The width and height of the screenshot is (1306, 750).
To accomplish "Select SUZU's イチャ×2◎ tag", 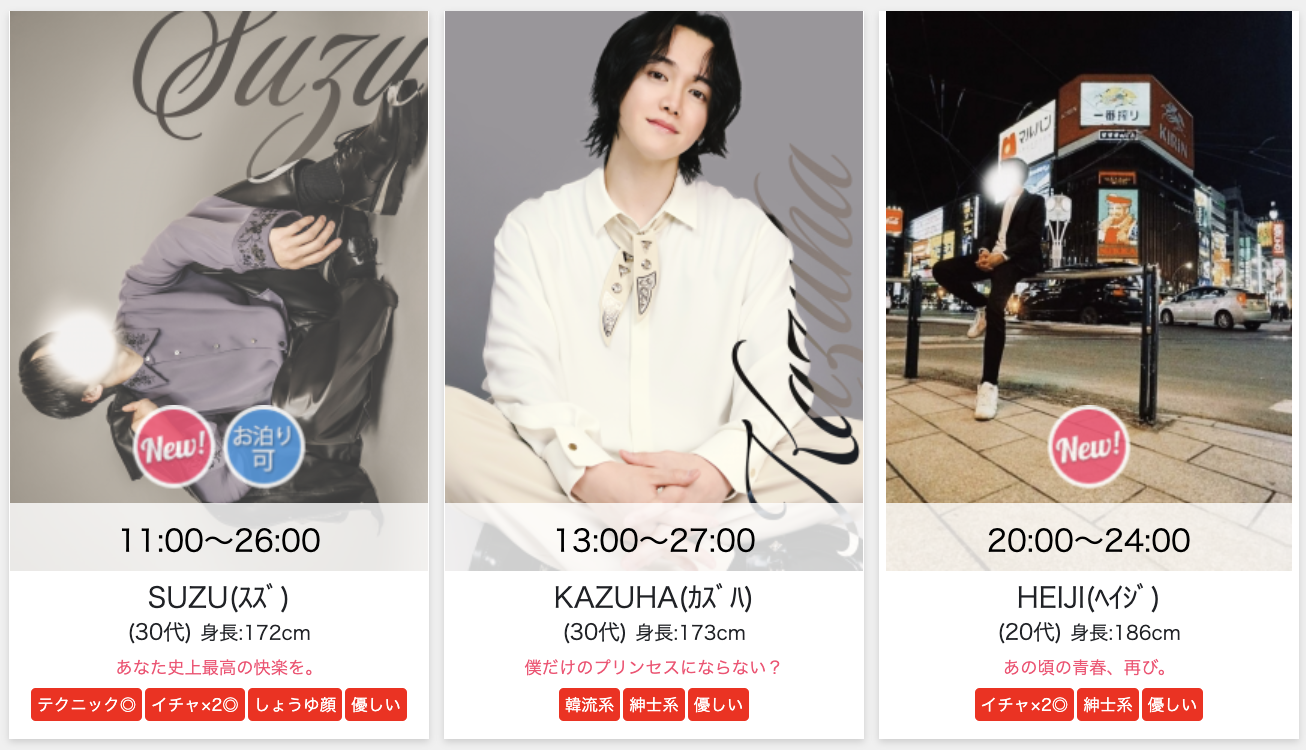I will [195, 705].
